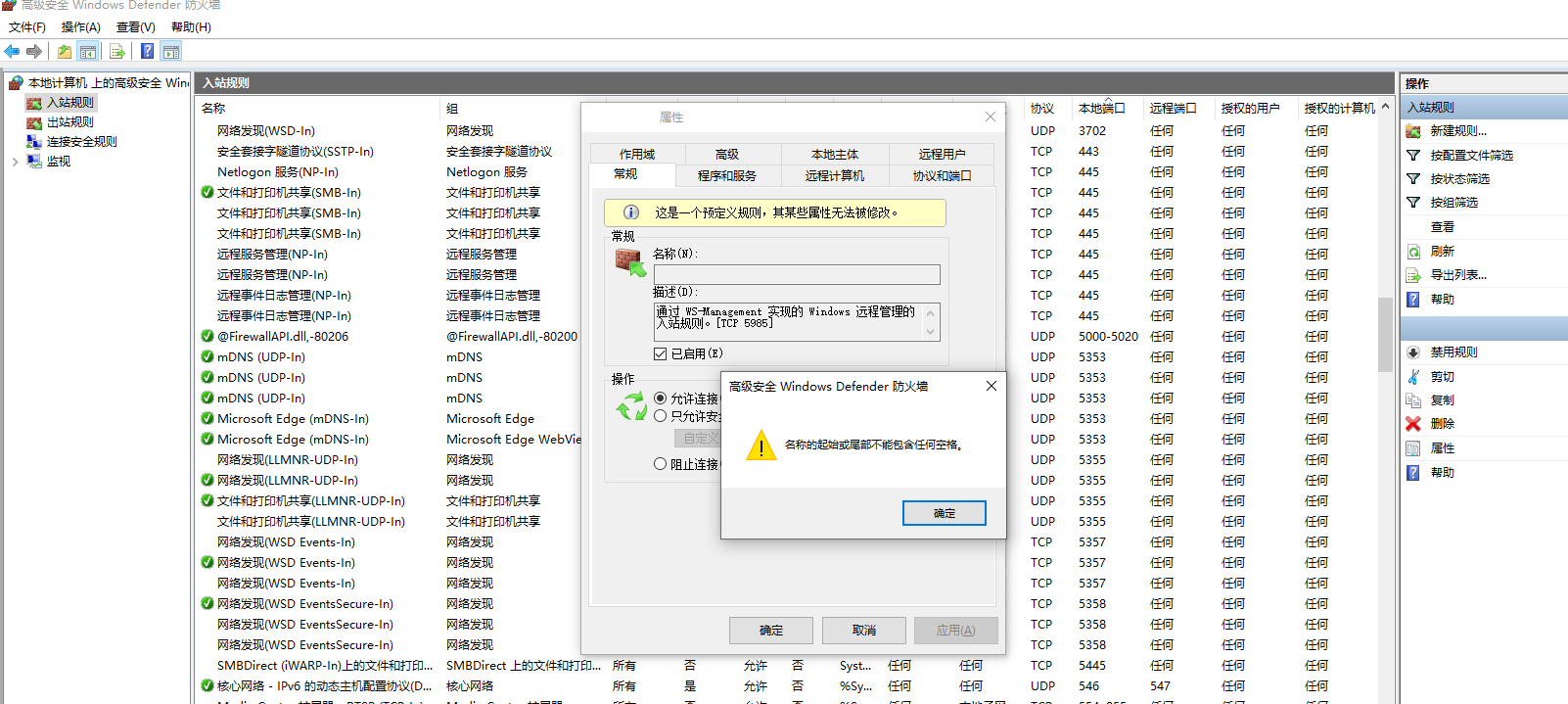Click the blue Help icon in toolbar

(147, 51)
